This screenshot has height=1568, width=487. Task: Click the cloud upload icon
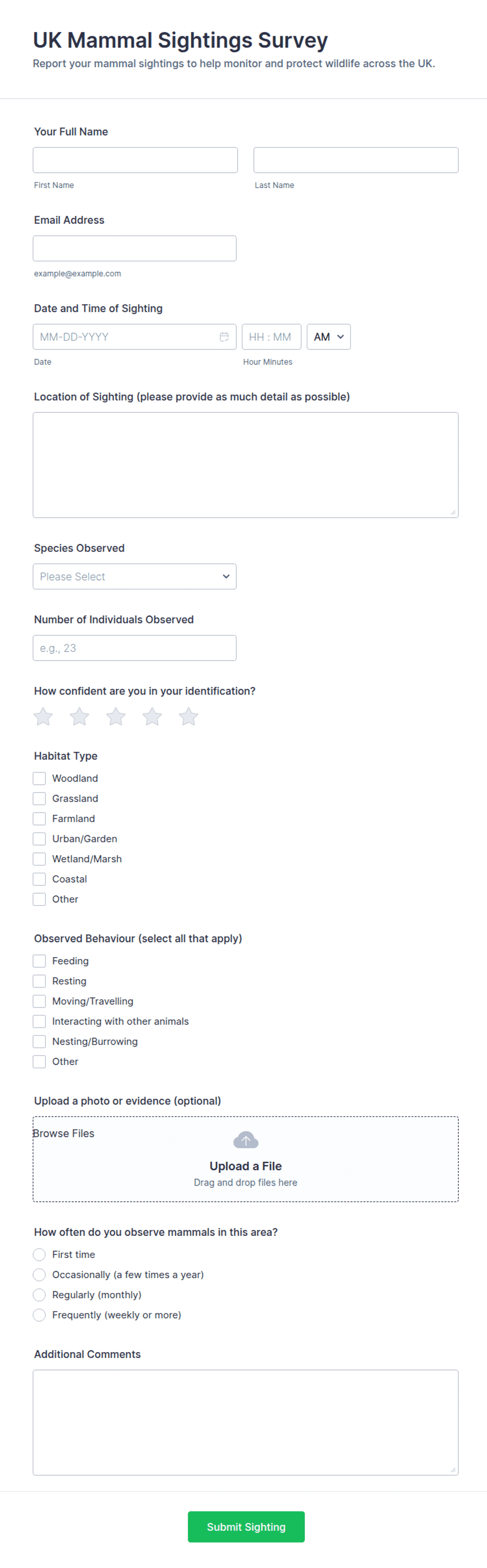click(245, 1139)
